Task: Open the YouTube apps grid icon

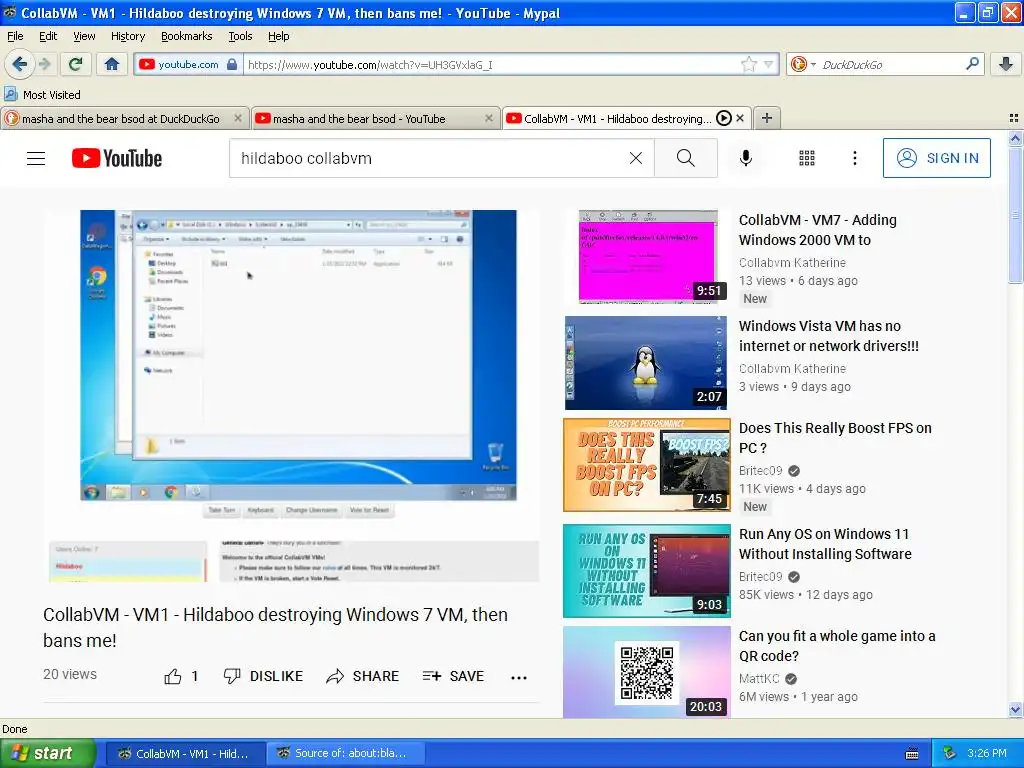Action: point(807,158)
